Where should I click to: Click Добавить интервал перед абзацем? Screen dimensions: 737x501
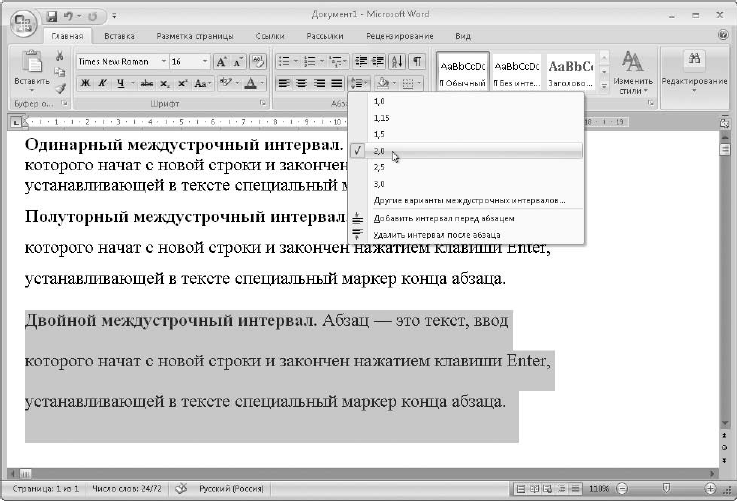point(442,217)
